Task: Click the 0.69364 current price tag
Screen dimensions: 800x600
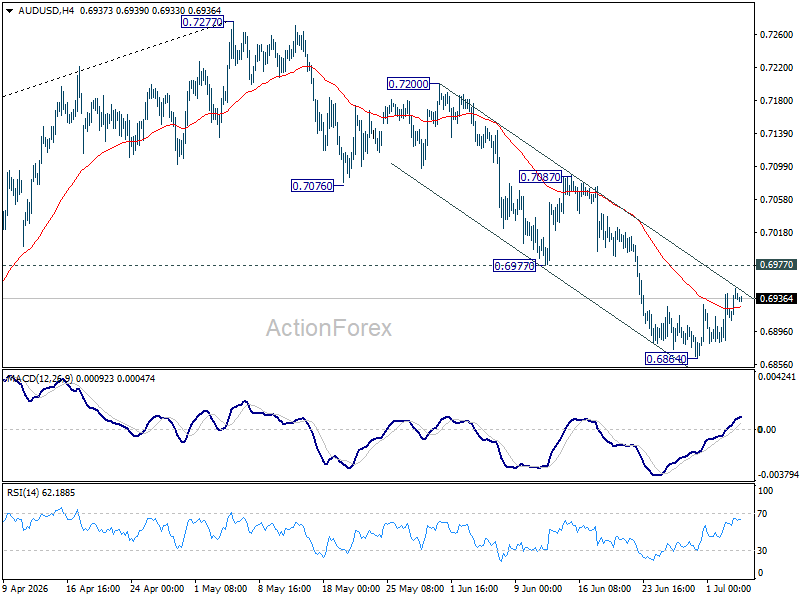Action: [x=777, y=298]
